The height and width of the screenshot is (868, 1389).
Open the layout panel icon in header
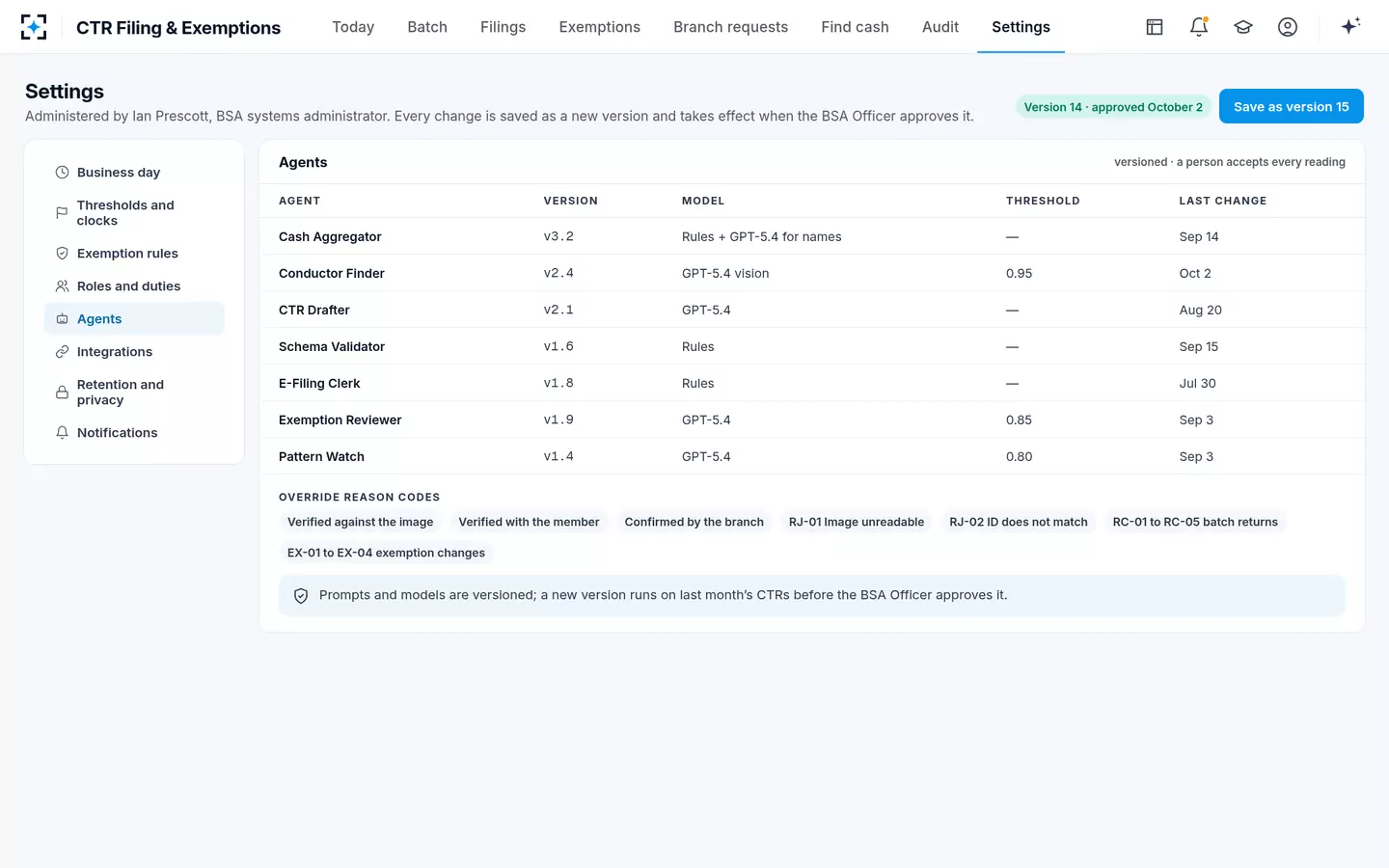pos(1155,27)
